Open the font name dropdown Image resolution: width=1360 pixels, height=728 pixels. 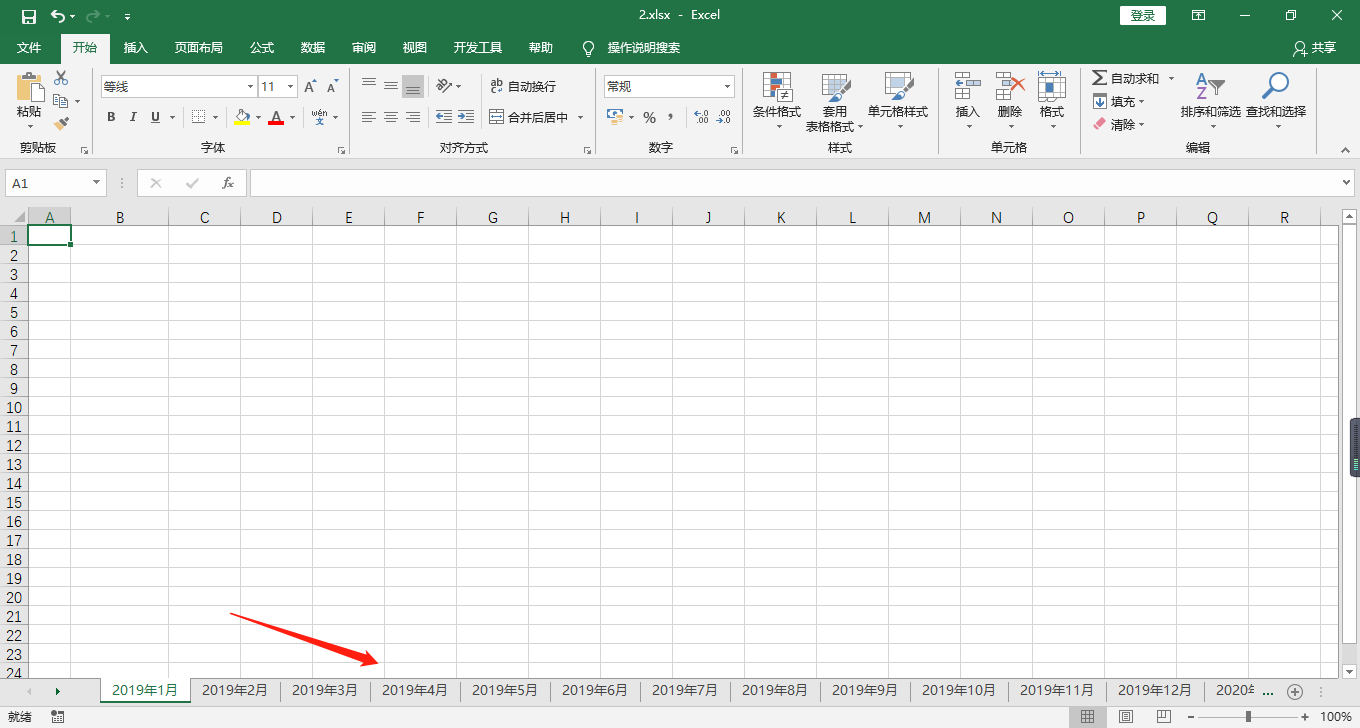click(250, 87)
